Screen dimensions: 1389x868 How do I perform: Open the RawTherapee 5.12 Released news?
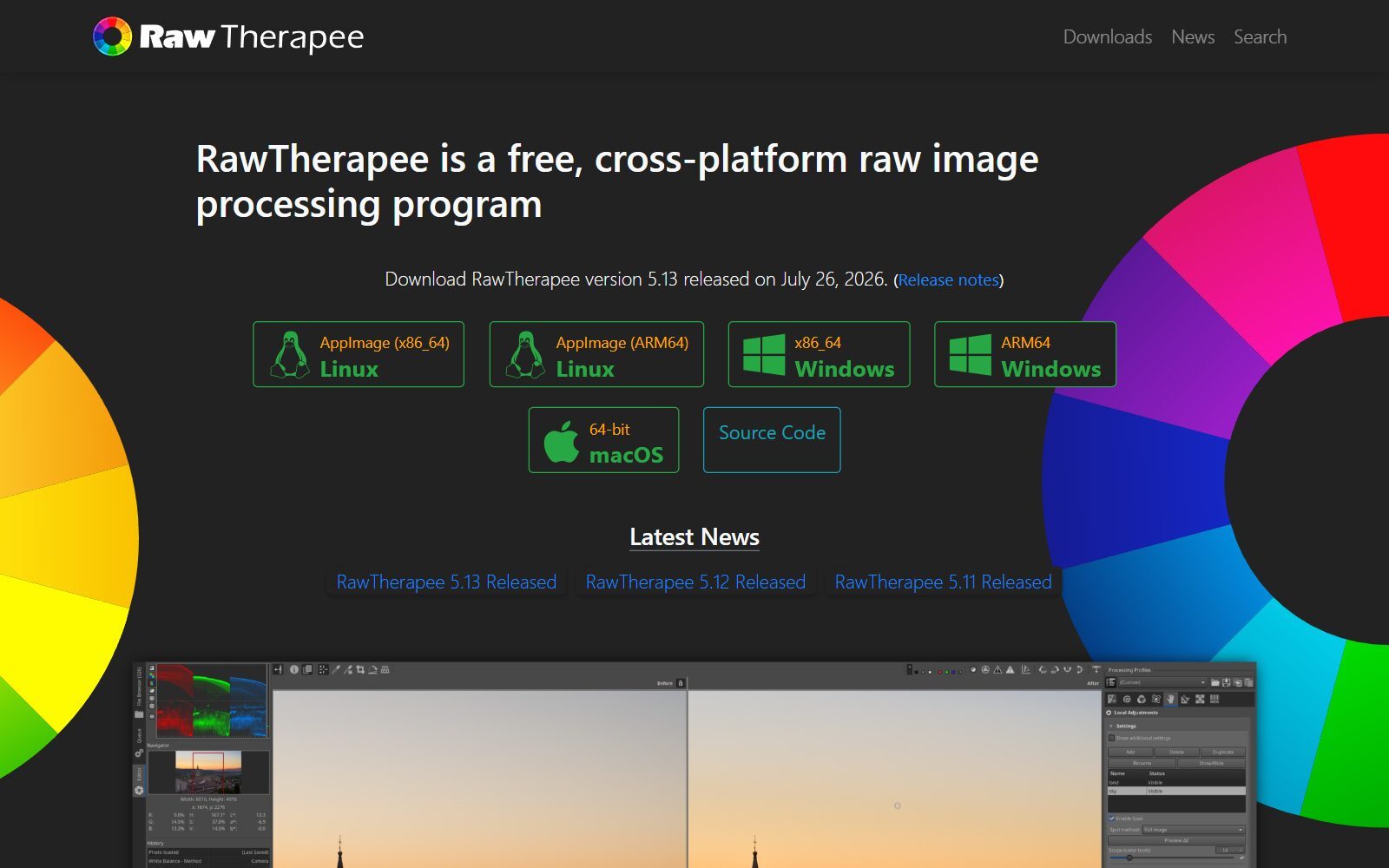695,582
